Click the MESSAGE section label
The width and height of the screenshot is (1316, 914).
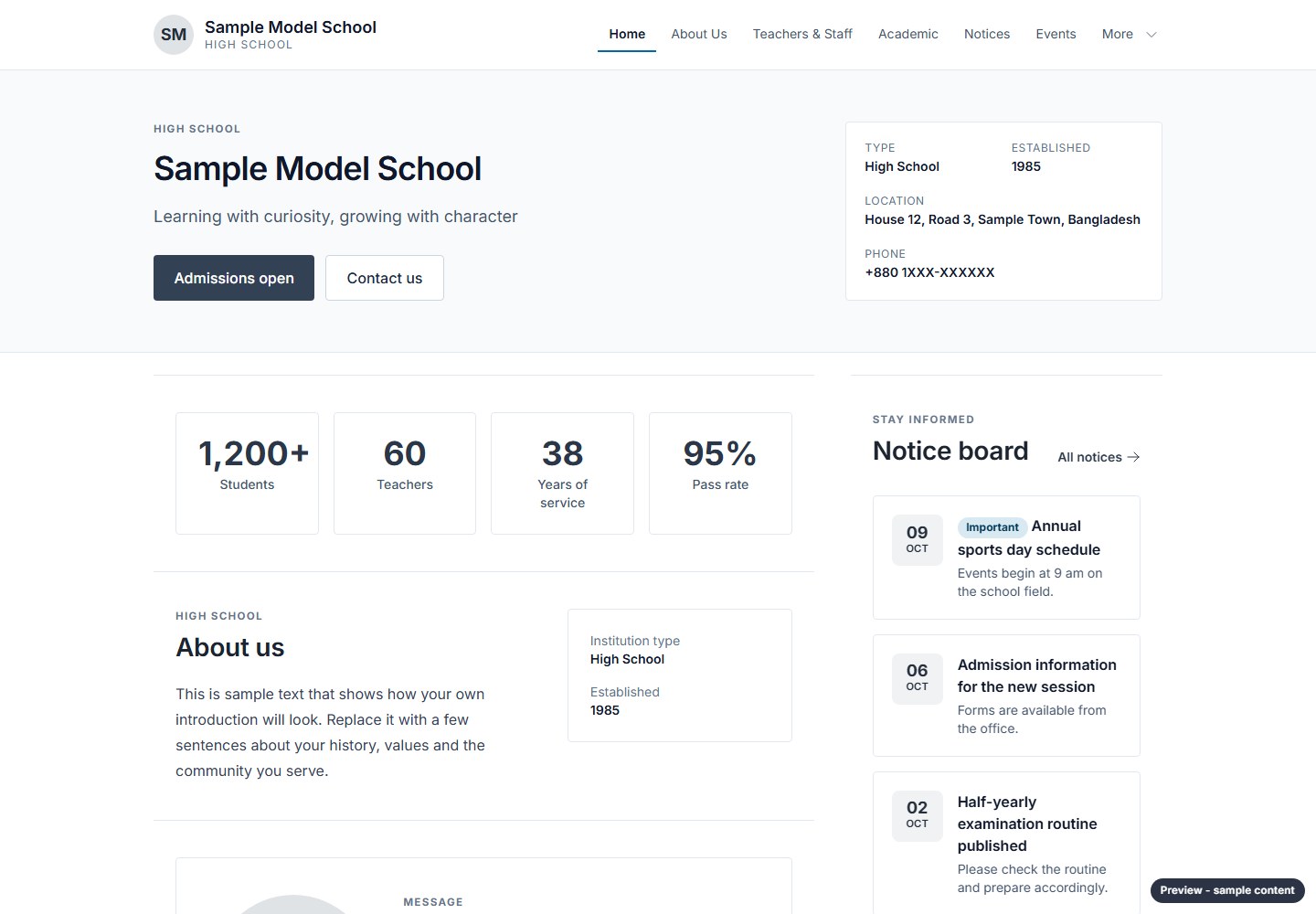[x=433, y=902]
